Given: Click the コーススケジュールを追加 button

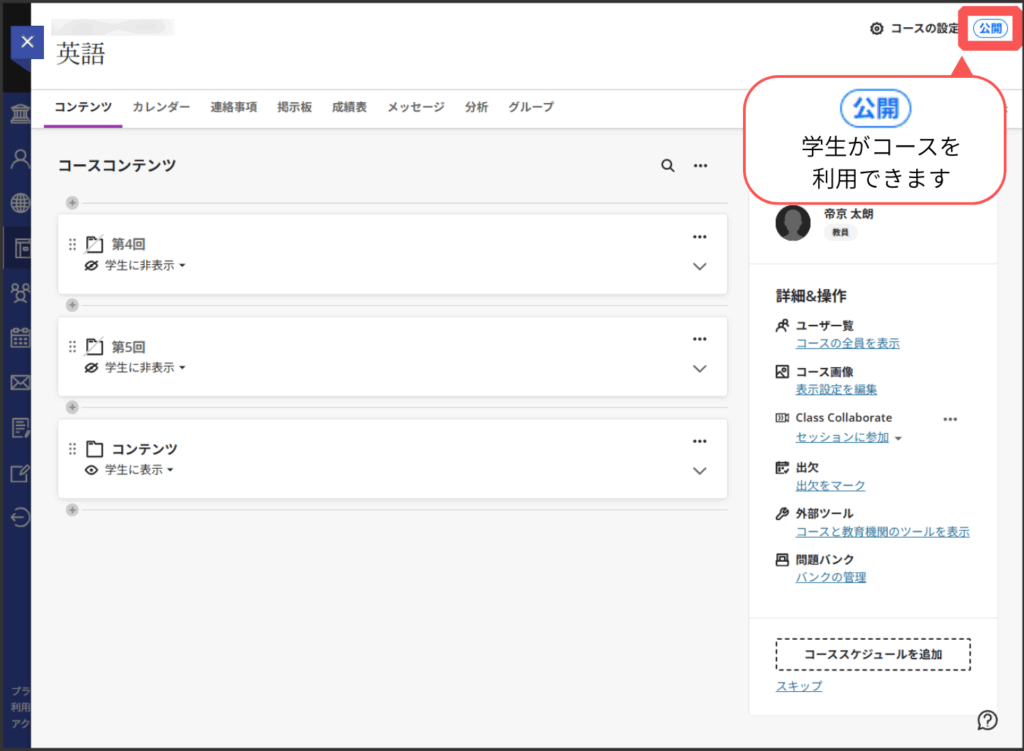Looking at the screenshot, I should (873, 655).
